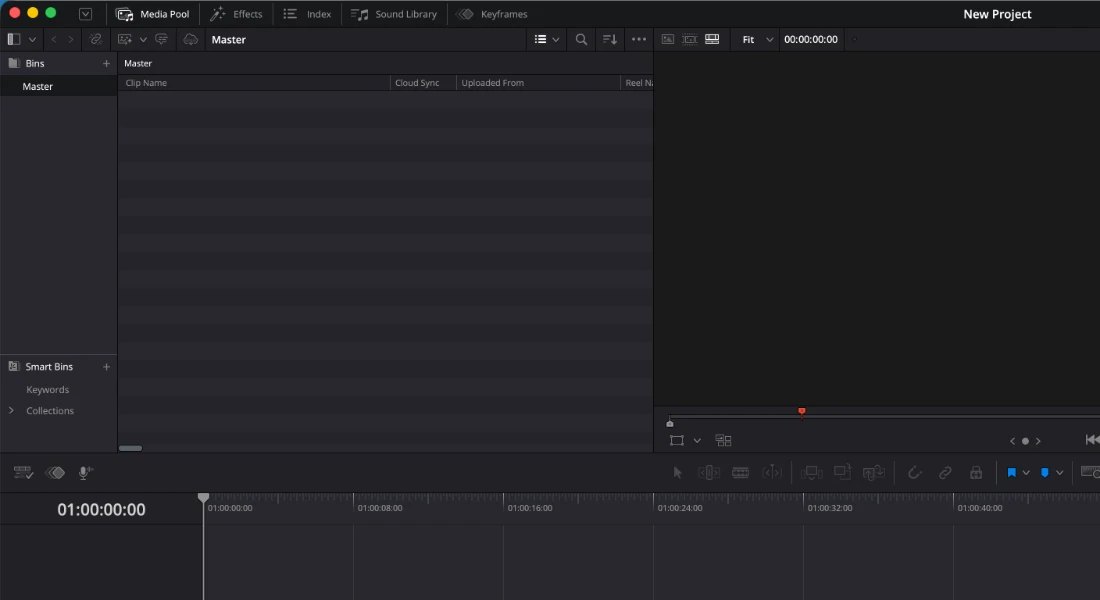Click the Master breadcrumb path
Image resolution: width=1100 pixels, height=600 pixels.
(x=138, y=63)
